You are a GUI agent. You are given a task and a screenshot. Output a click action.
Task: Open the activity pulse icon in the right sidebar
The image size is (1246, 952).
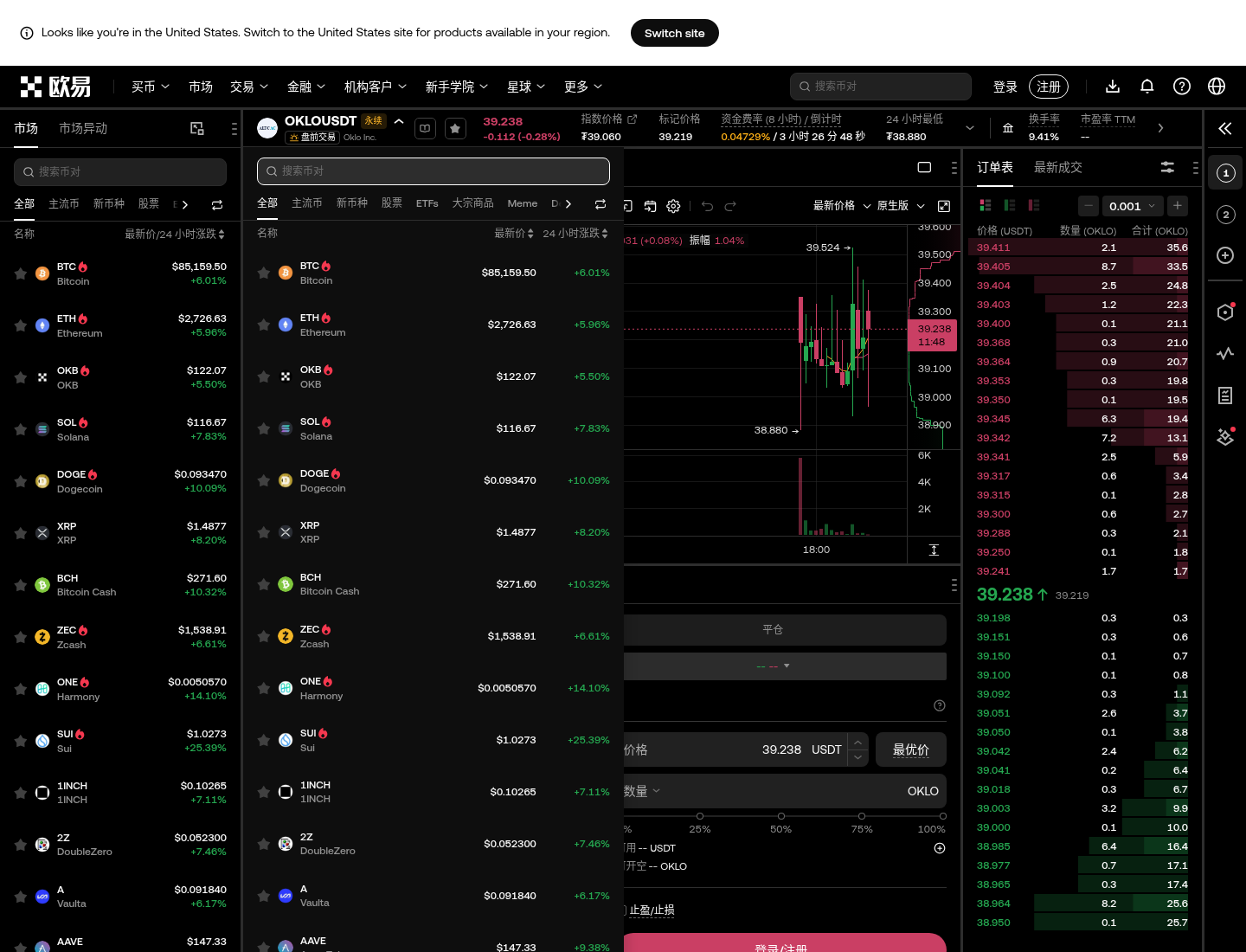[1225, 353]
